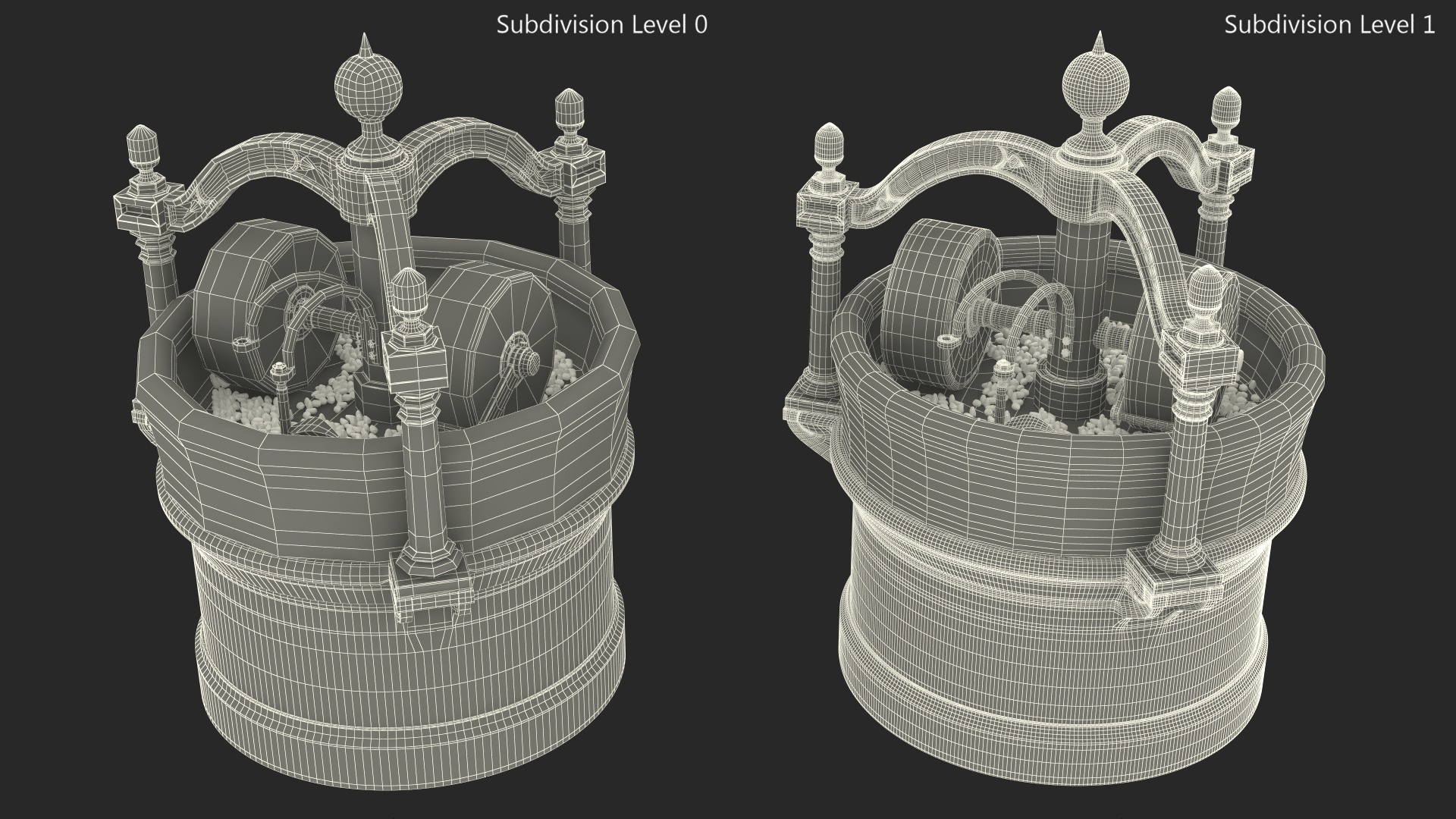
Task: Click the 'Subdivision Level 0' label
Action: [601, 25]
